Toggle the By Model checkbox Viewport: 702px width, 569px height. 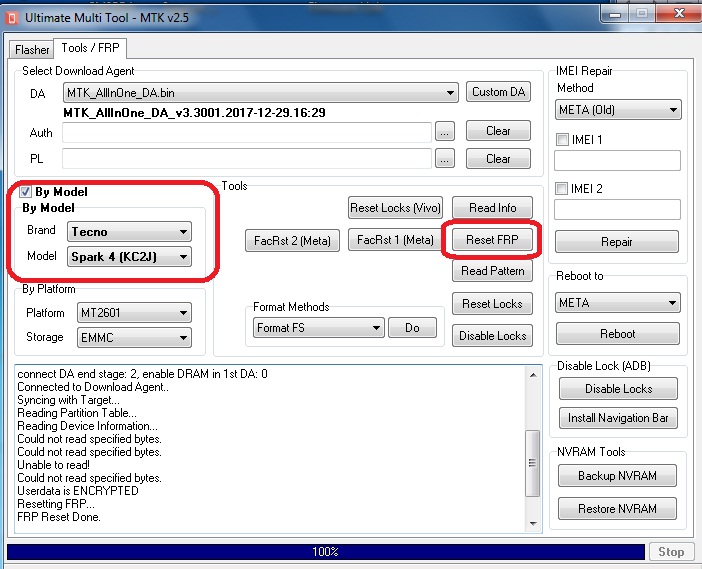[26, 192]
